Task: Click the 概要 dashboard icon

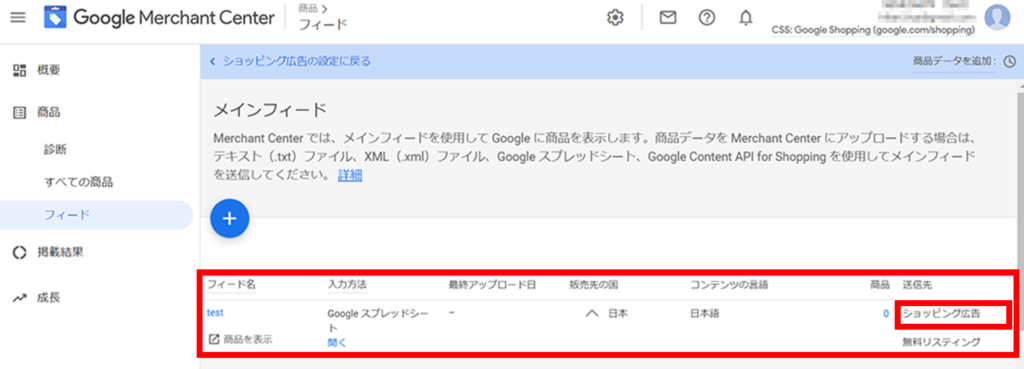Action: pos(19,70)
